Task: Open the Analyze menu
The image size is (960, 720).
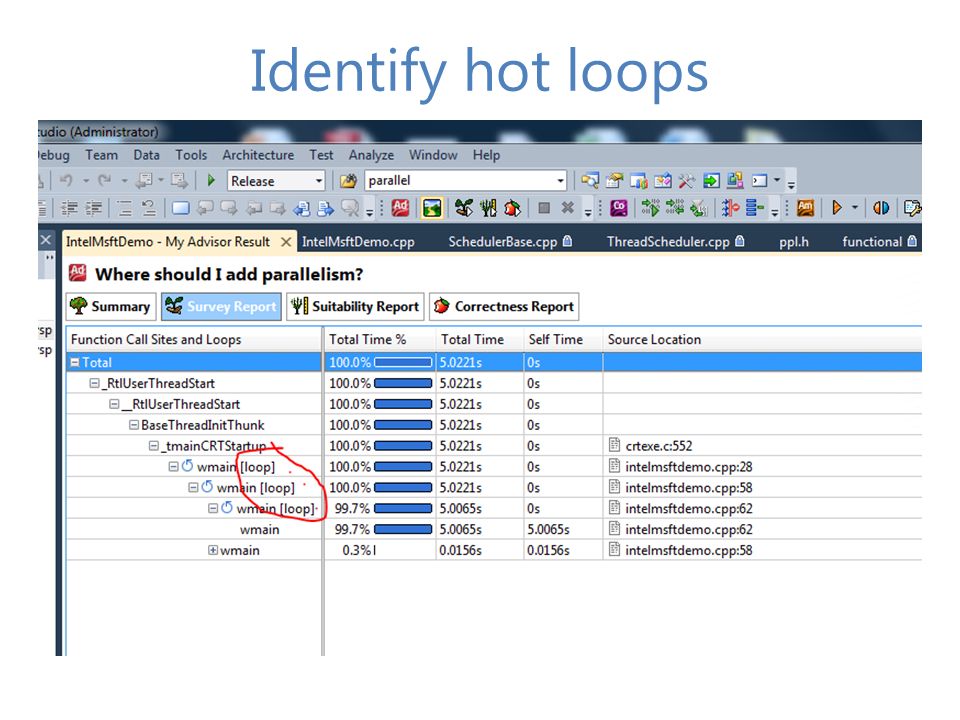Action: coord(371,155)
